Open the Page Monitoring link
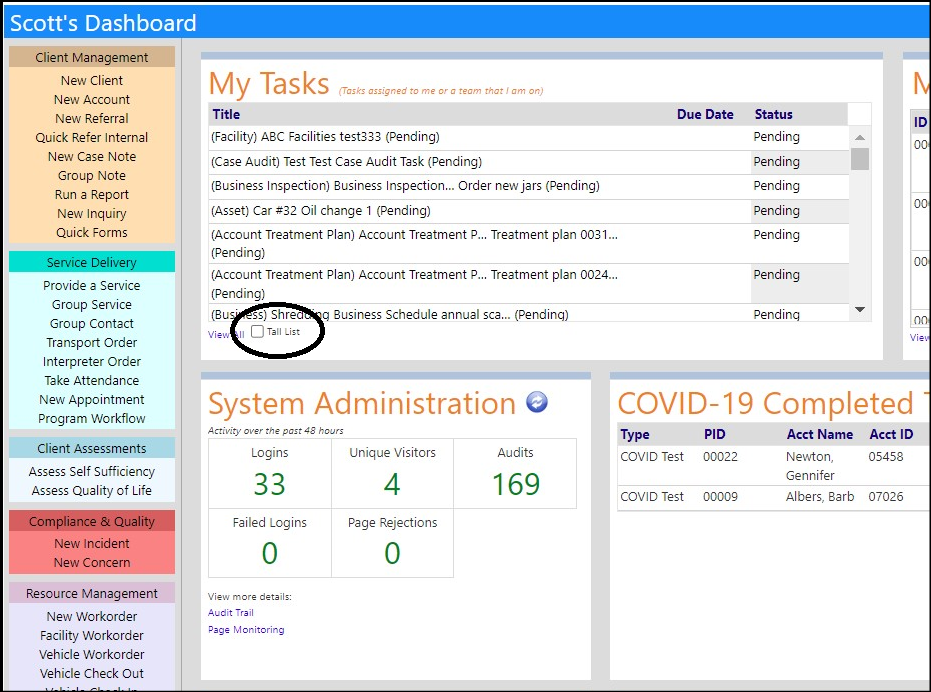The width and height of the screenshot is (931, 692). point(246,630)
